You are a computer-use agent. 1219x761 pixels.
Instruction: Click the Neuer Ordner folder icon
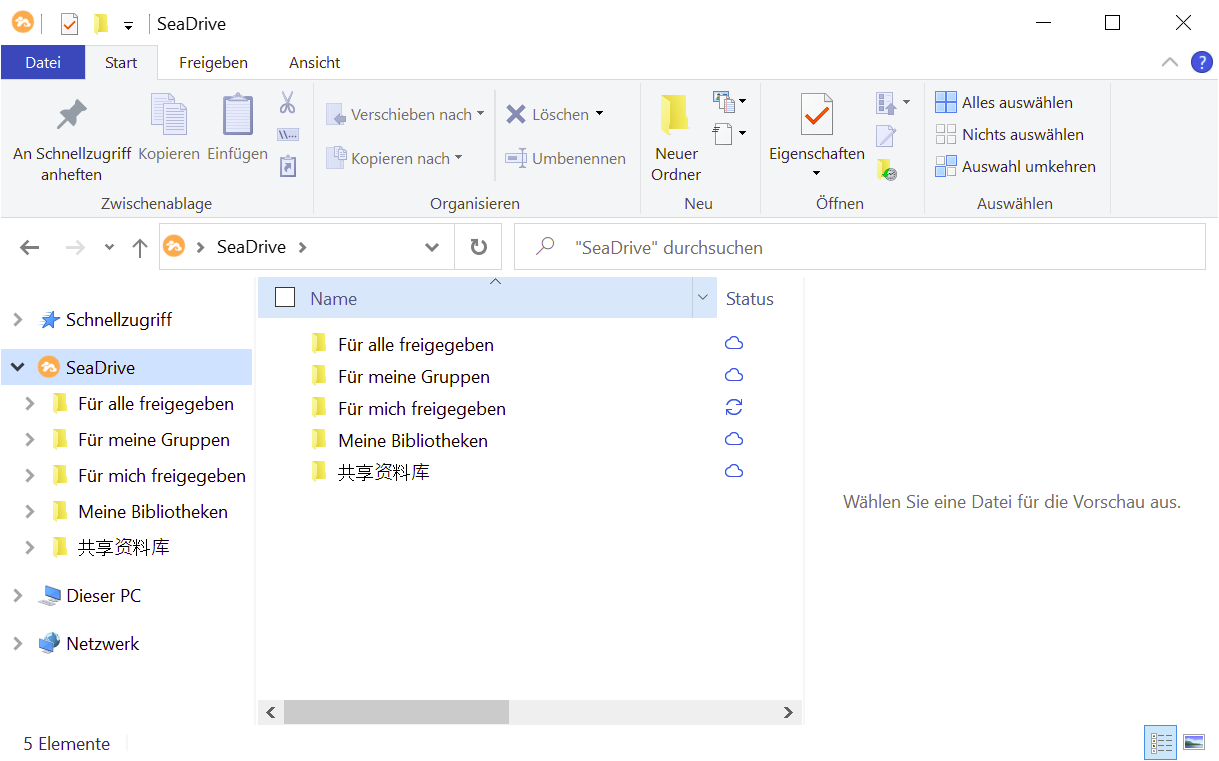pyautogui.click(x=676, y=115)
